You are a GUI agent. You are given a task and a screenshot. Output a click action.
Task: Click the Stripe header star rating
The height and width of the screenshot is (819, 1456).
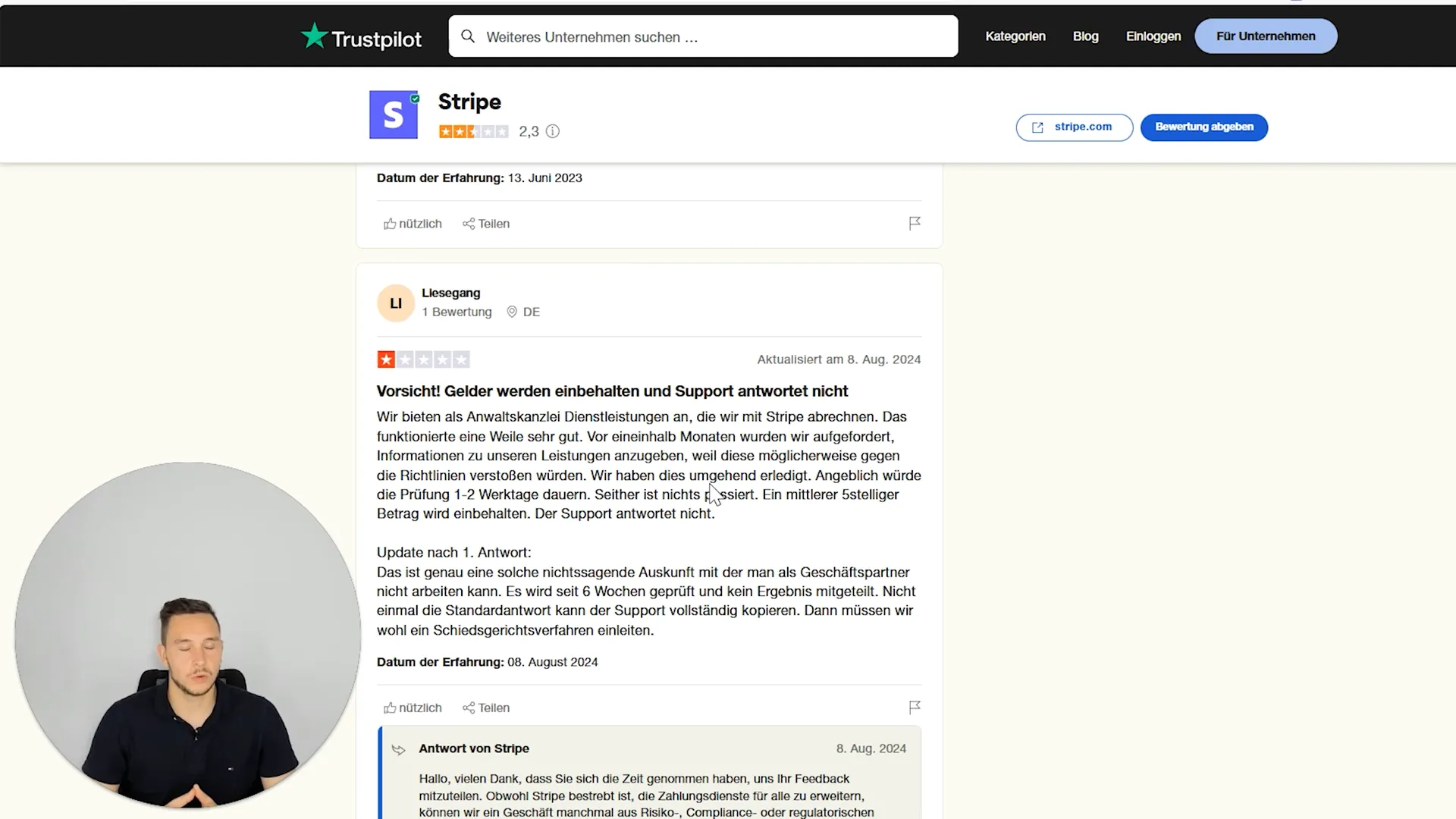pos(473,131)
